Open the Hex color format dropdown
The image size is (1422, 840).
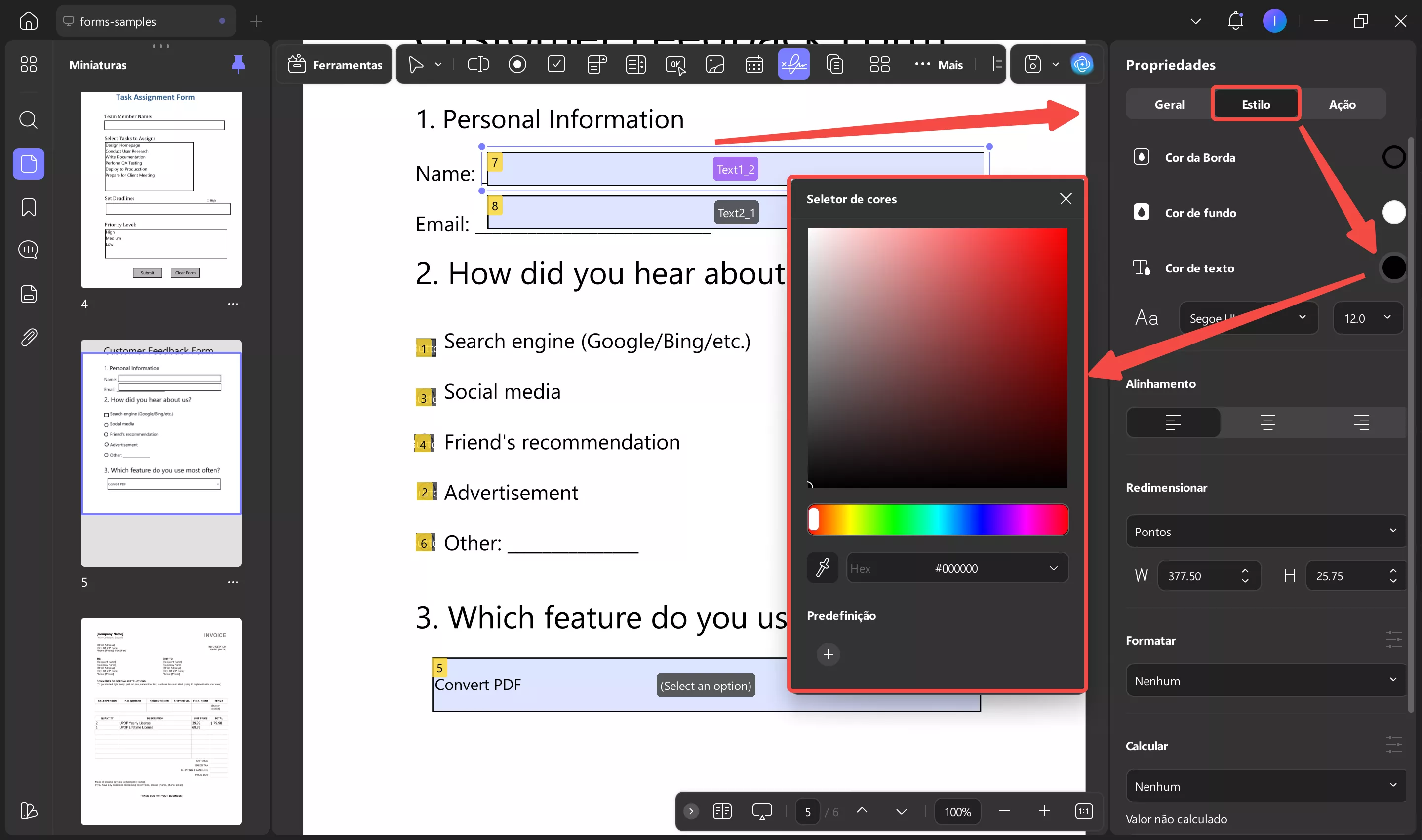coord(1053,568)
